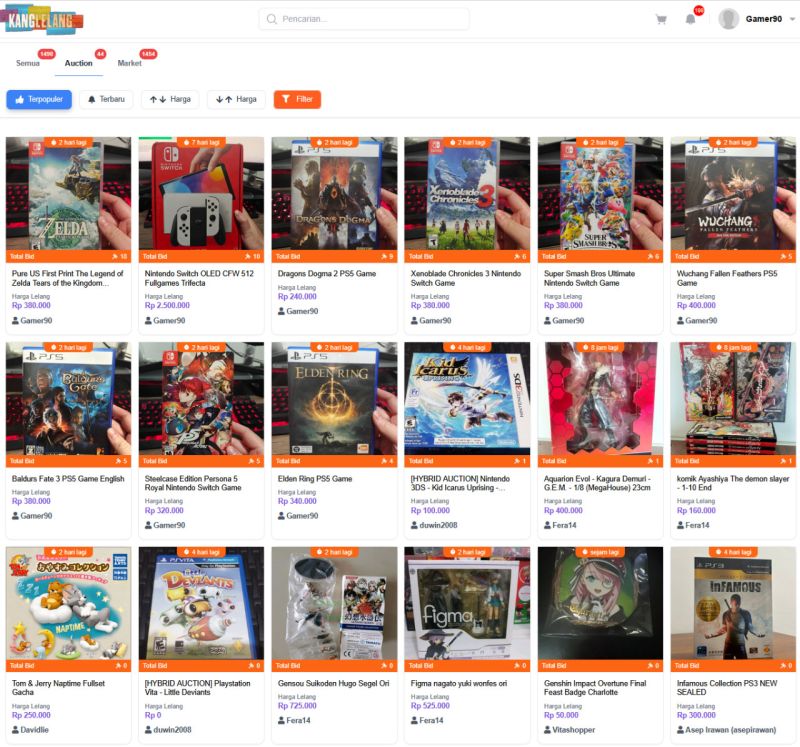Switch to the Semua tab
This screenshot has height=747, width=800.
(x=28, y=63)
